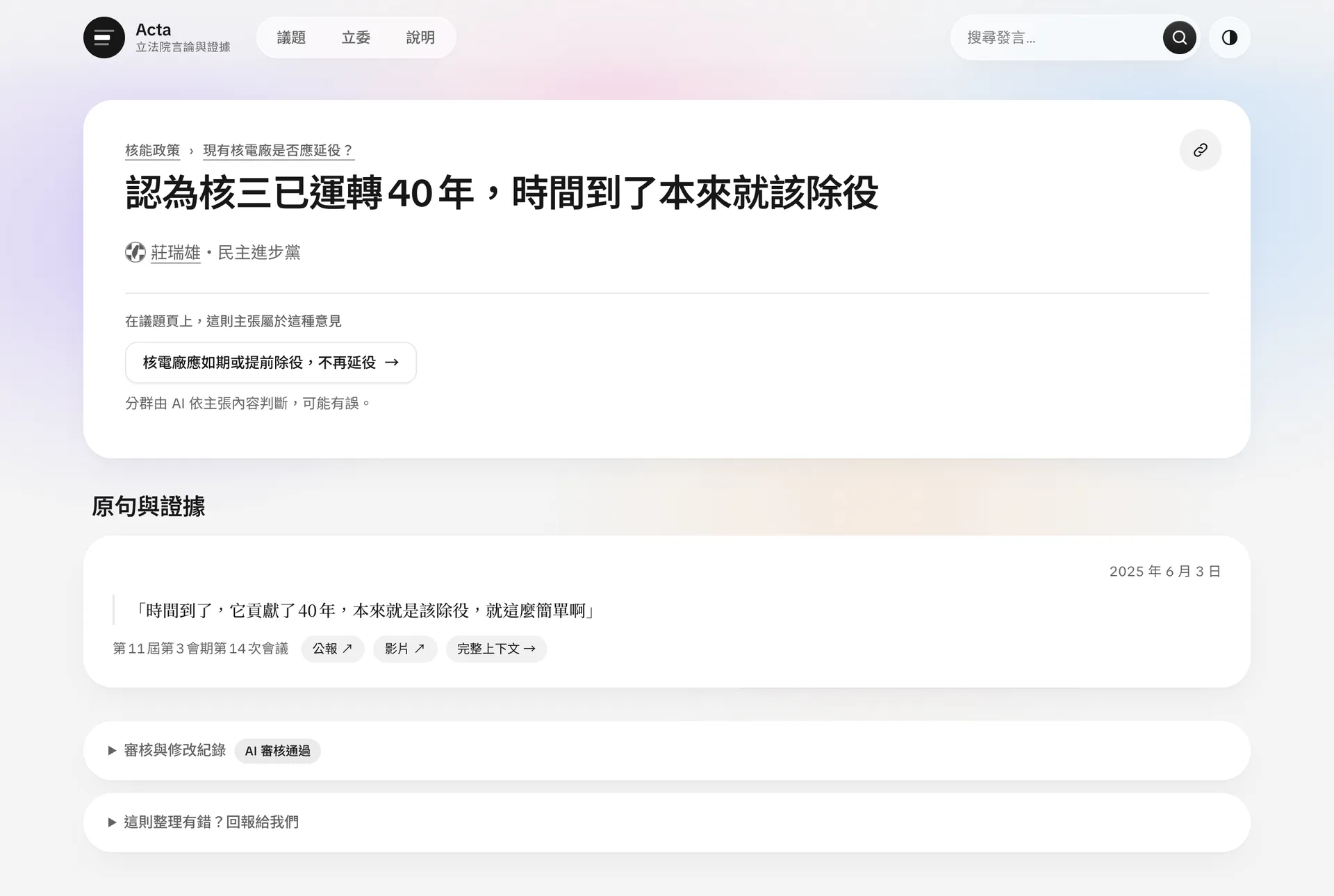Open 現有核電廠是否應延役？ breadcrumb link

(279, 150)
